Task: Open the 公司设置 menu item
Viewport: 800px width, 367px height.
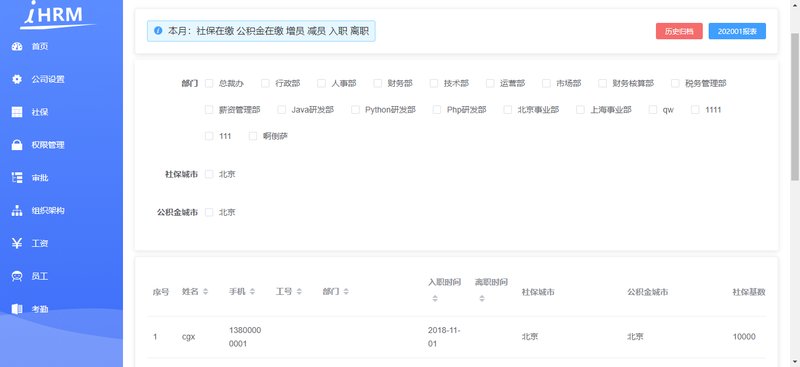Action: click(61, 79)
